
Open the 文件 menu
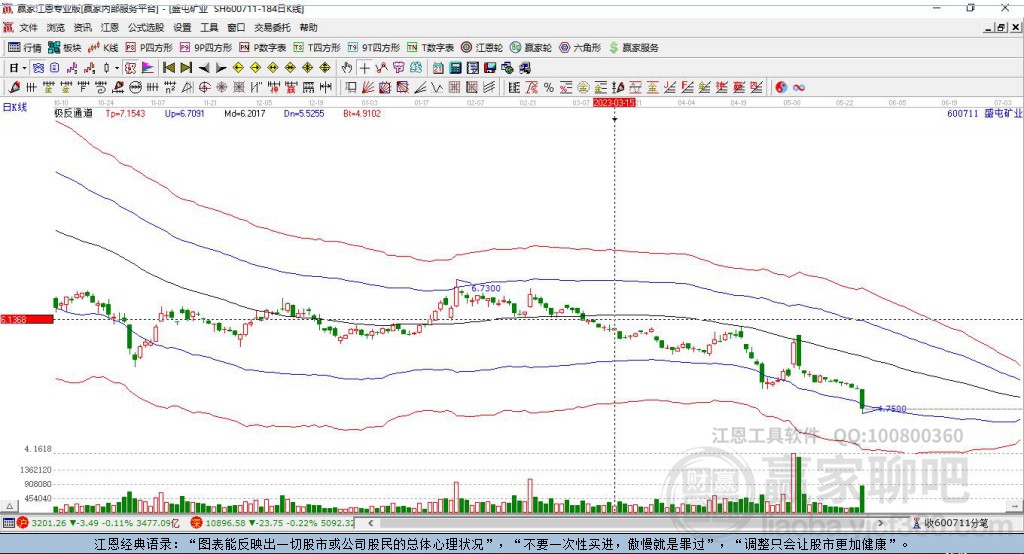[x=29, y=27]
